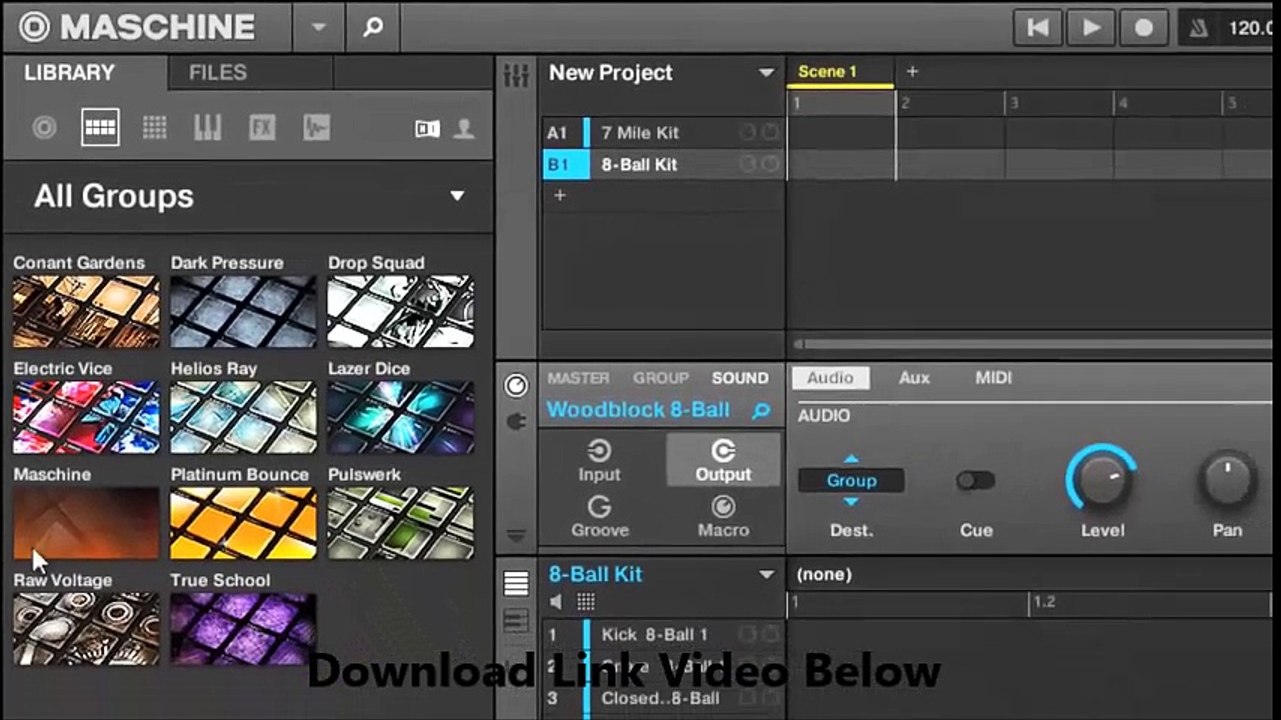Mute the 8-Ball Kit group
Screen dimensions: 1281x720
(748, 165)
